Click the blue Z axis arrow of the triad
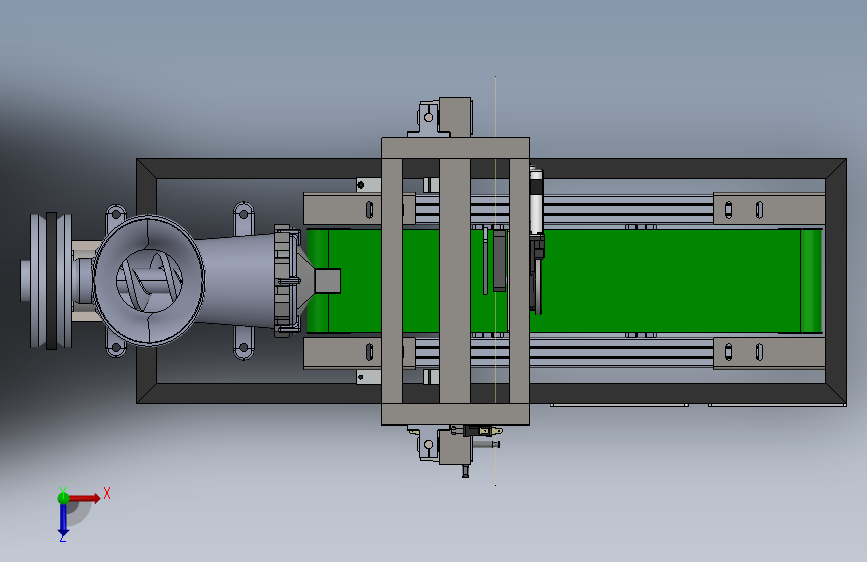 coord(63,520)
